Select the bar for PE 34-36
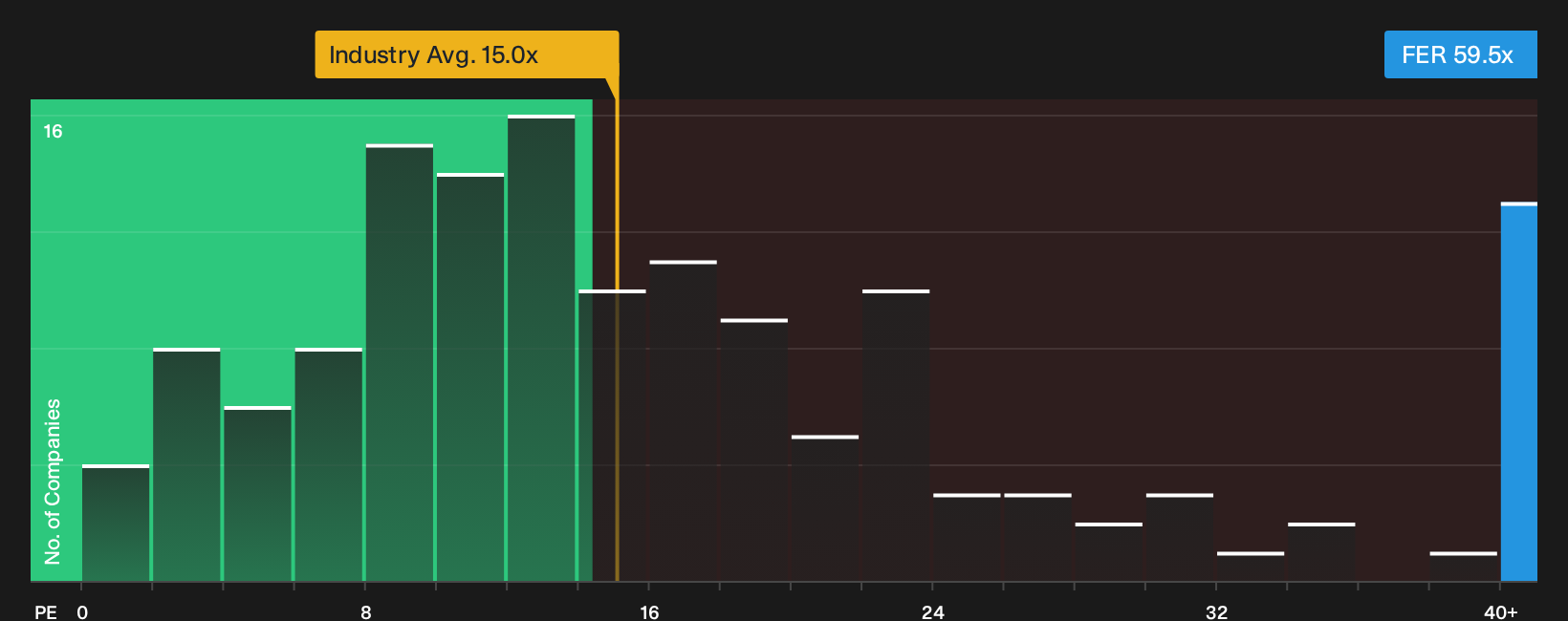This screenshot has width=1568, height=621. [x=1321, y=552]
